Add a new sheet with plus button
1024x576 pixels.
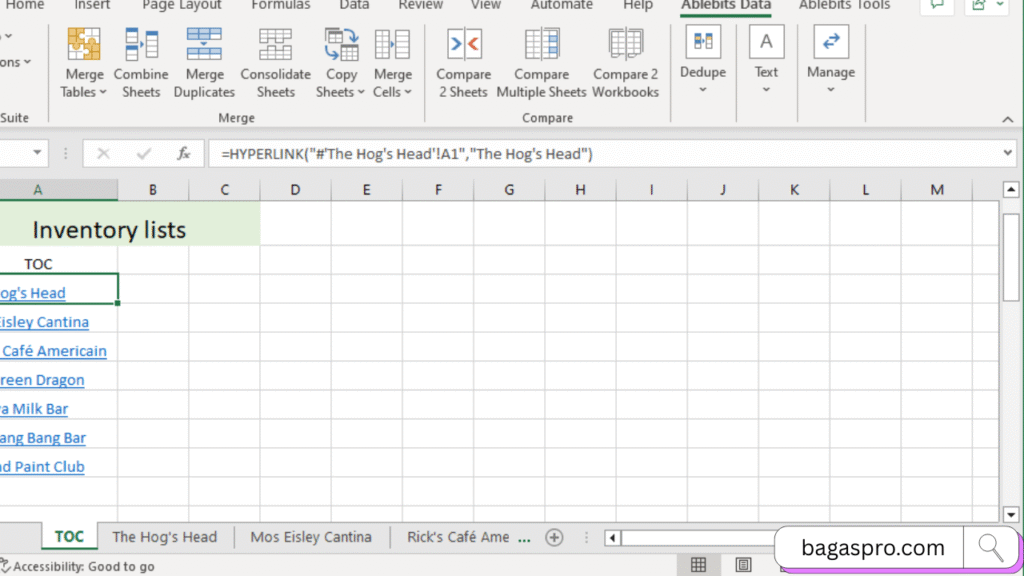(554, 537)
